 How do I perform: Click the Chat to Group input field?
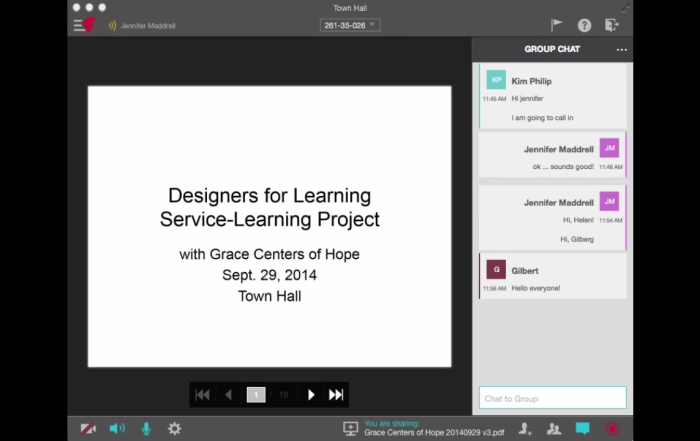pos(552,398)
